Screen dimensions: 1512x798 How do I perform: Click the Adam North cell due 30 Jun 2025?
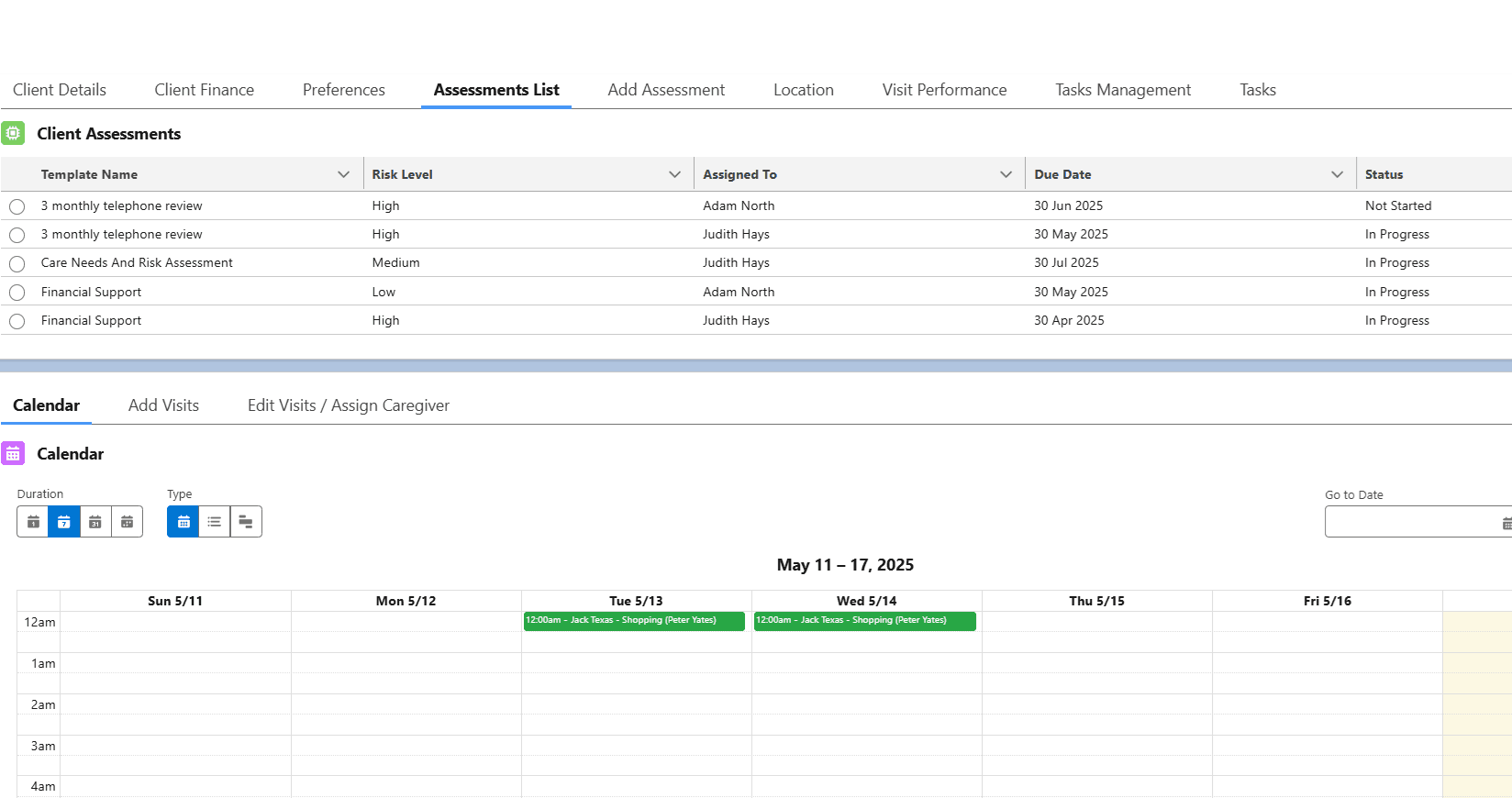click(x=739, y=205)
